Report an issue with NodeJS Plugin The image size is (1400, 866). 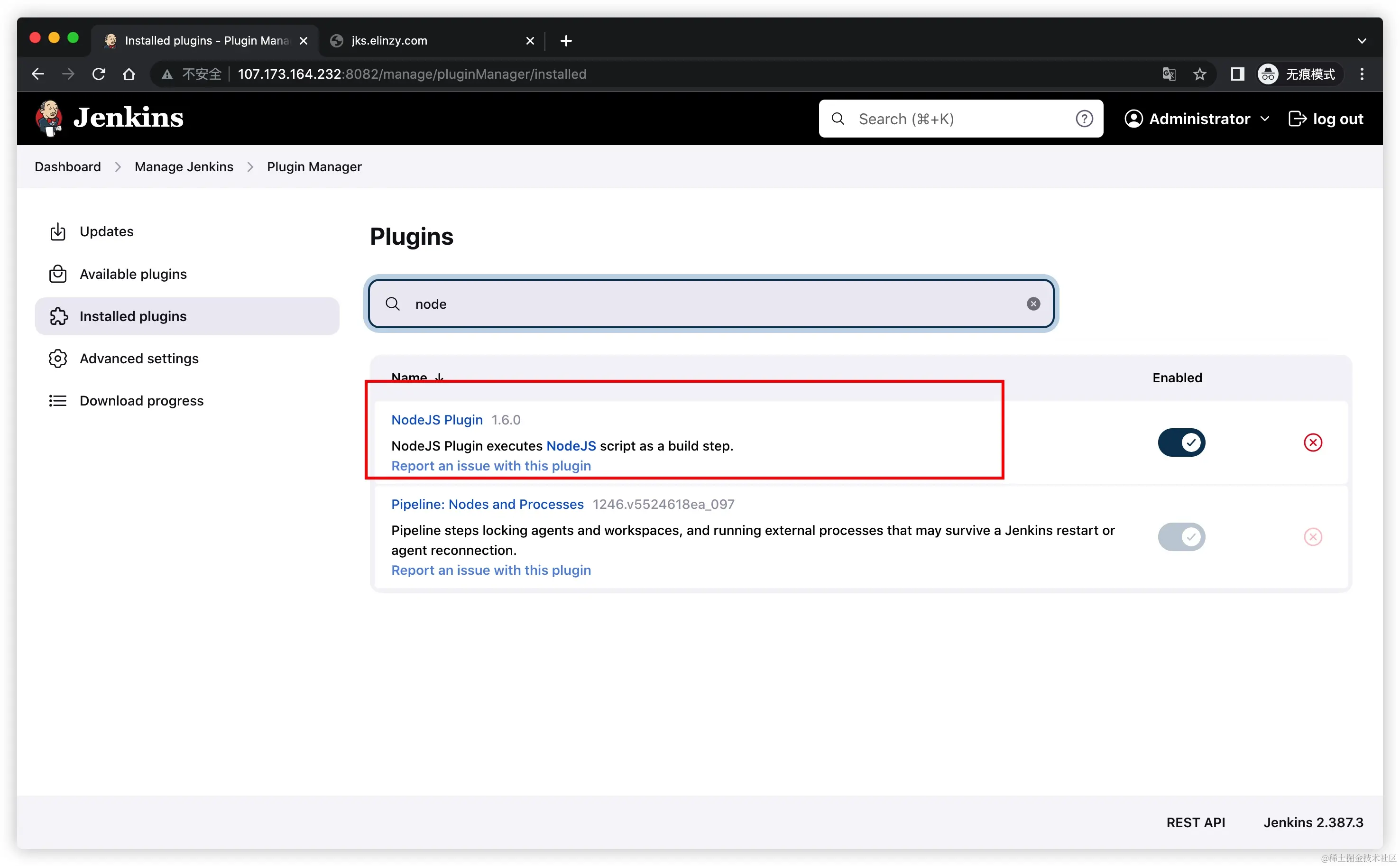[491, 466]
